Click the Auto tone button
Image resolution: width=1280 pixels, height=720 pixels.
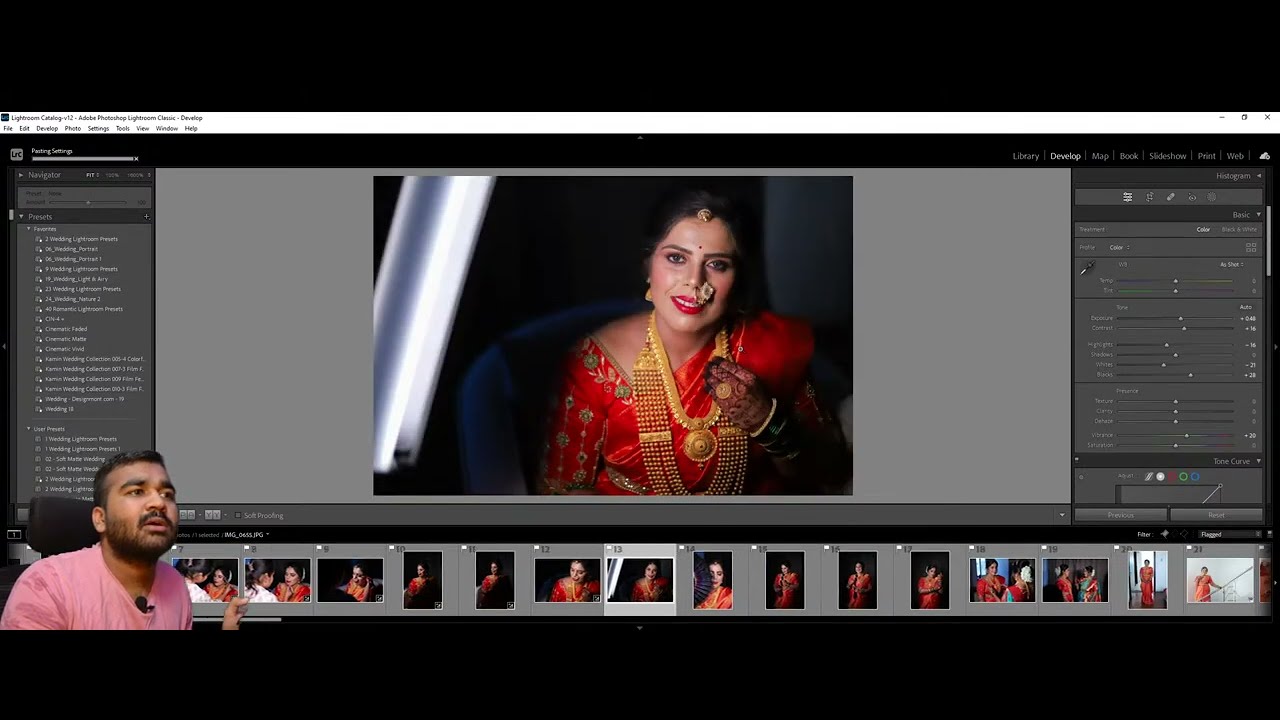(1245, 307)
